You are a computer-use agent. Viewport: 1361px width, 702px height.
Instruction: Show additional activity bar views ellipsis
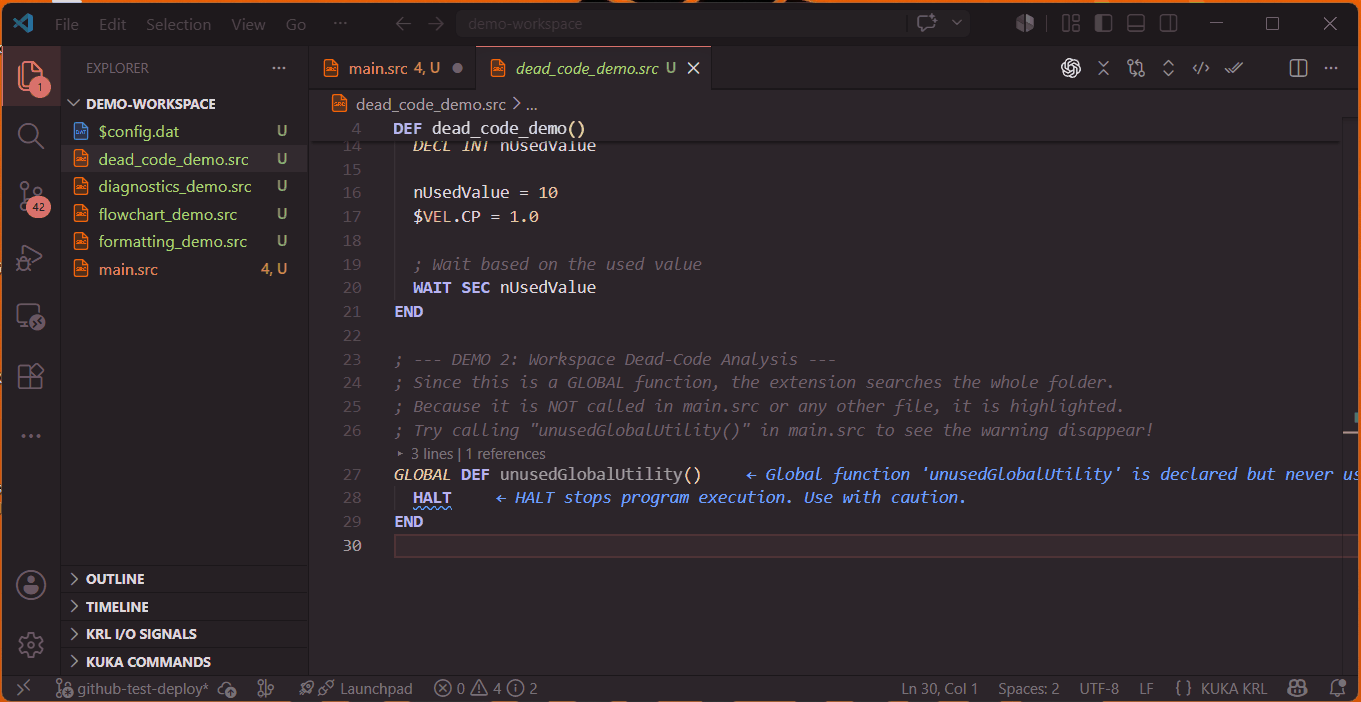[31, 436]
